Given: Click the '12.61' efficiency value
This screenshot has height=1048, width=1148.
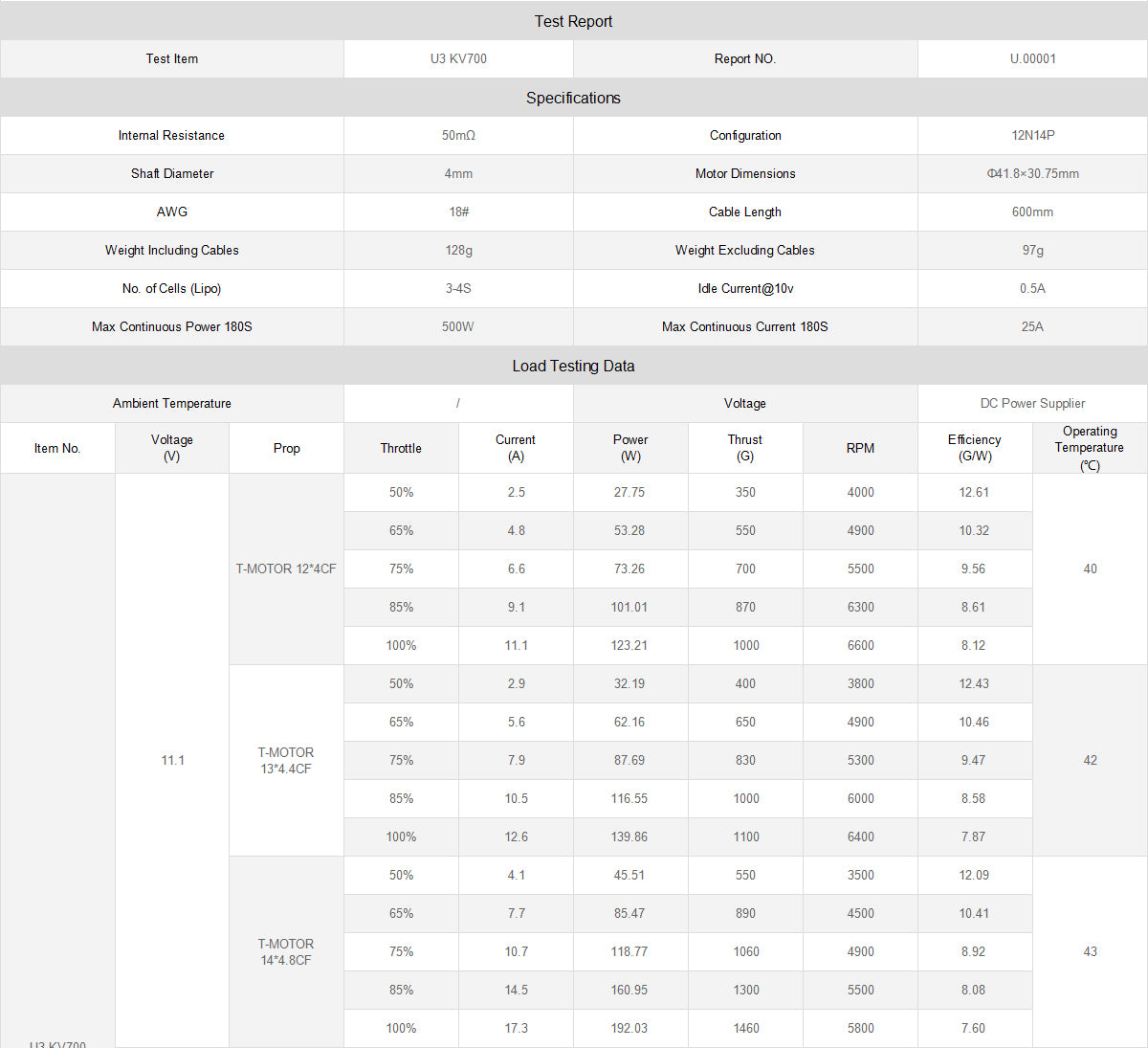Looking at the screenshot, I should 974,492.
